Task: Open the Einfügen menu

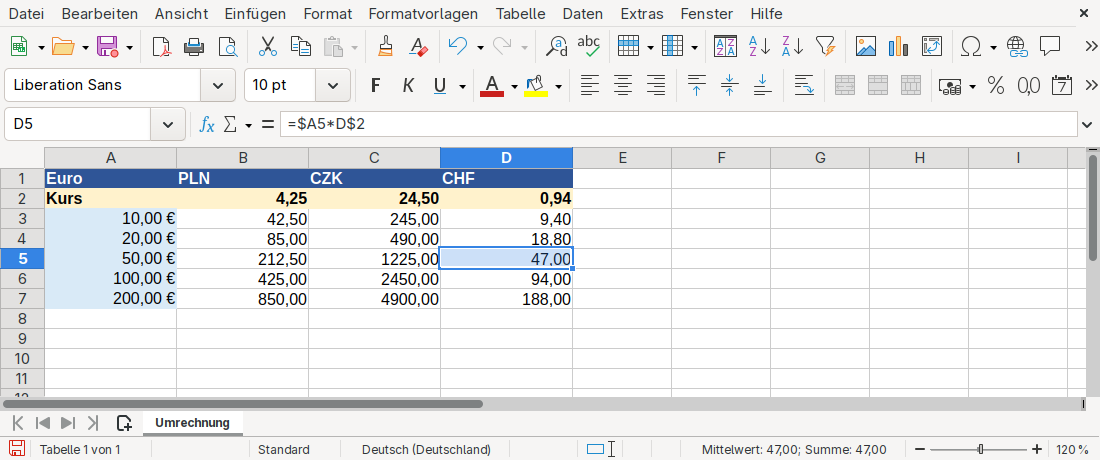Action: coord(255,14)
